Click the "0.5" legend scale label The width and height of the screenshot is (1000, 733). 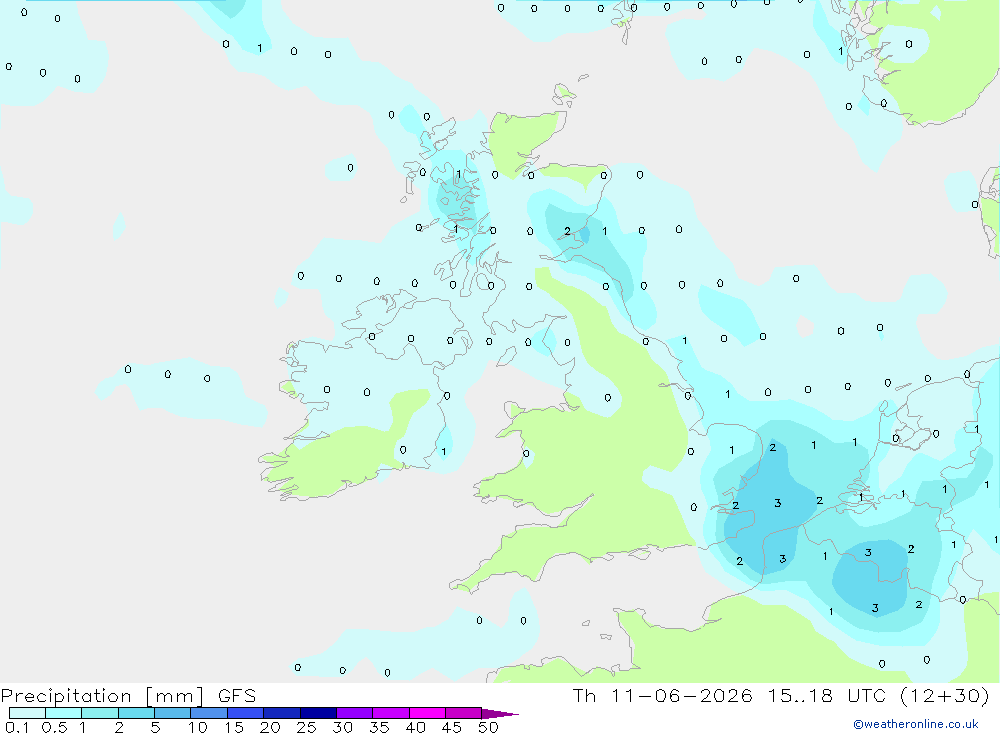[54, 727]
